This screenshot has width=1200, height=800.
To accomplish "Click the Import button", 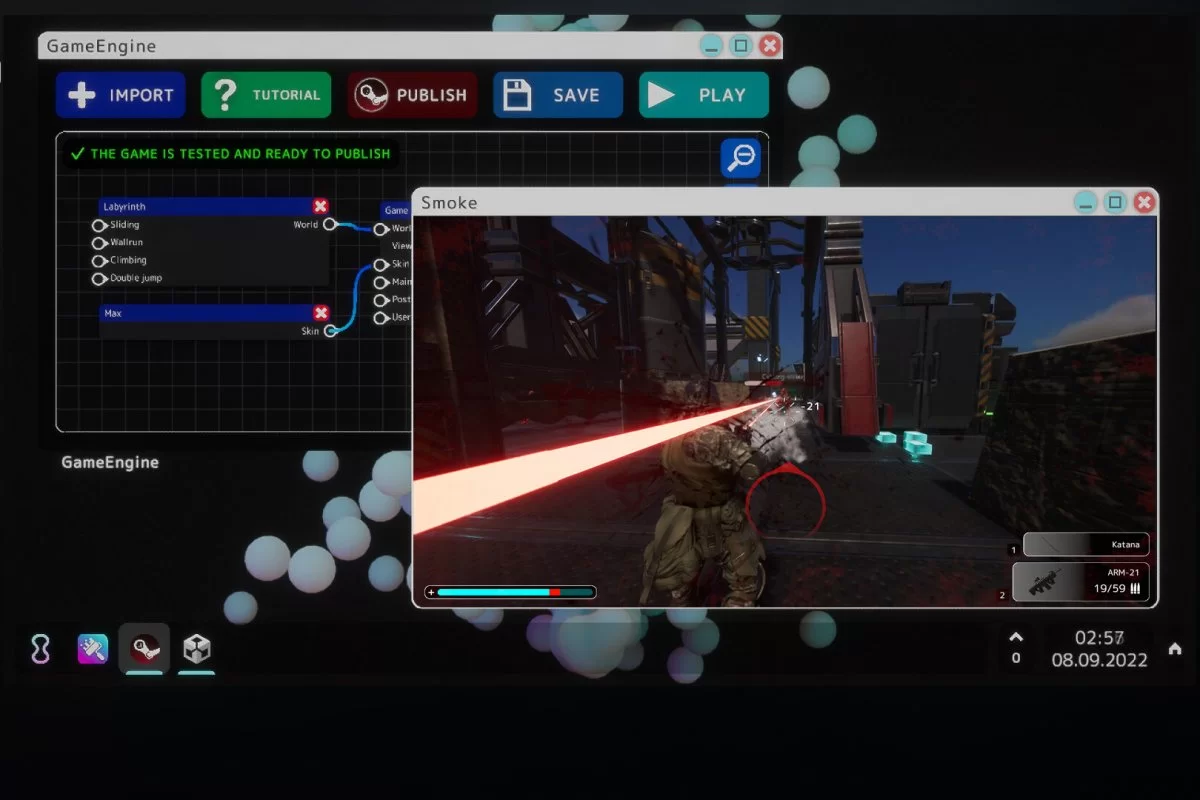I will (x=121, y=95).
